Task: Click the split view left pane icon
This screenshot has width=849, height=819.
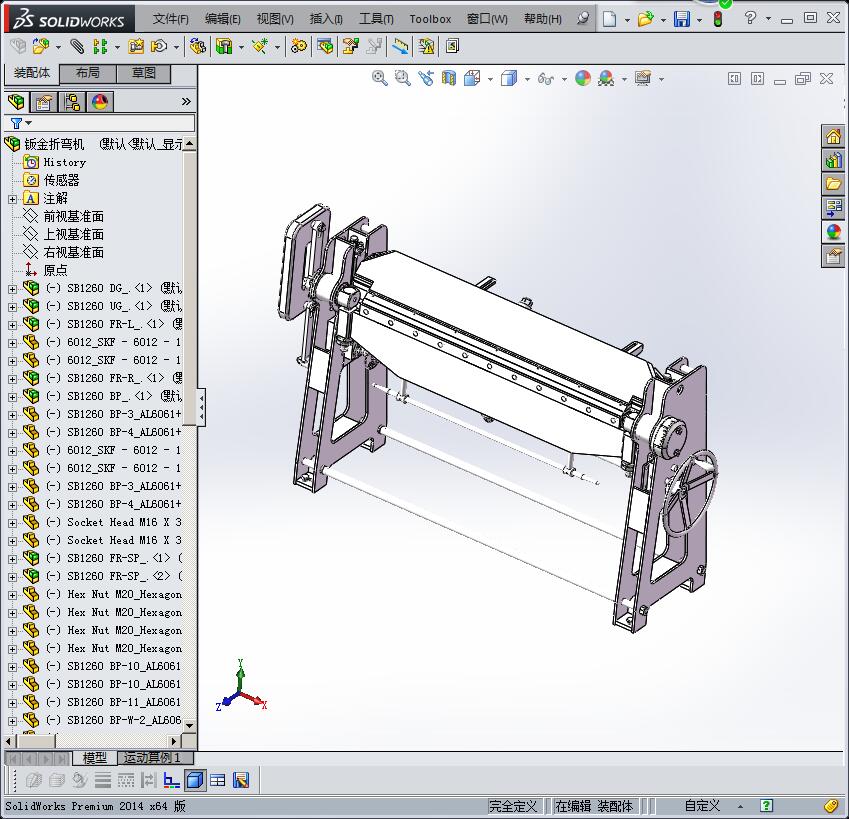Action: click(x=734, y=79)
